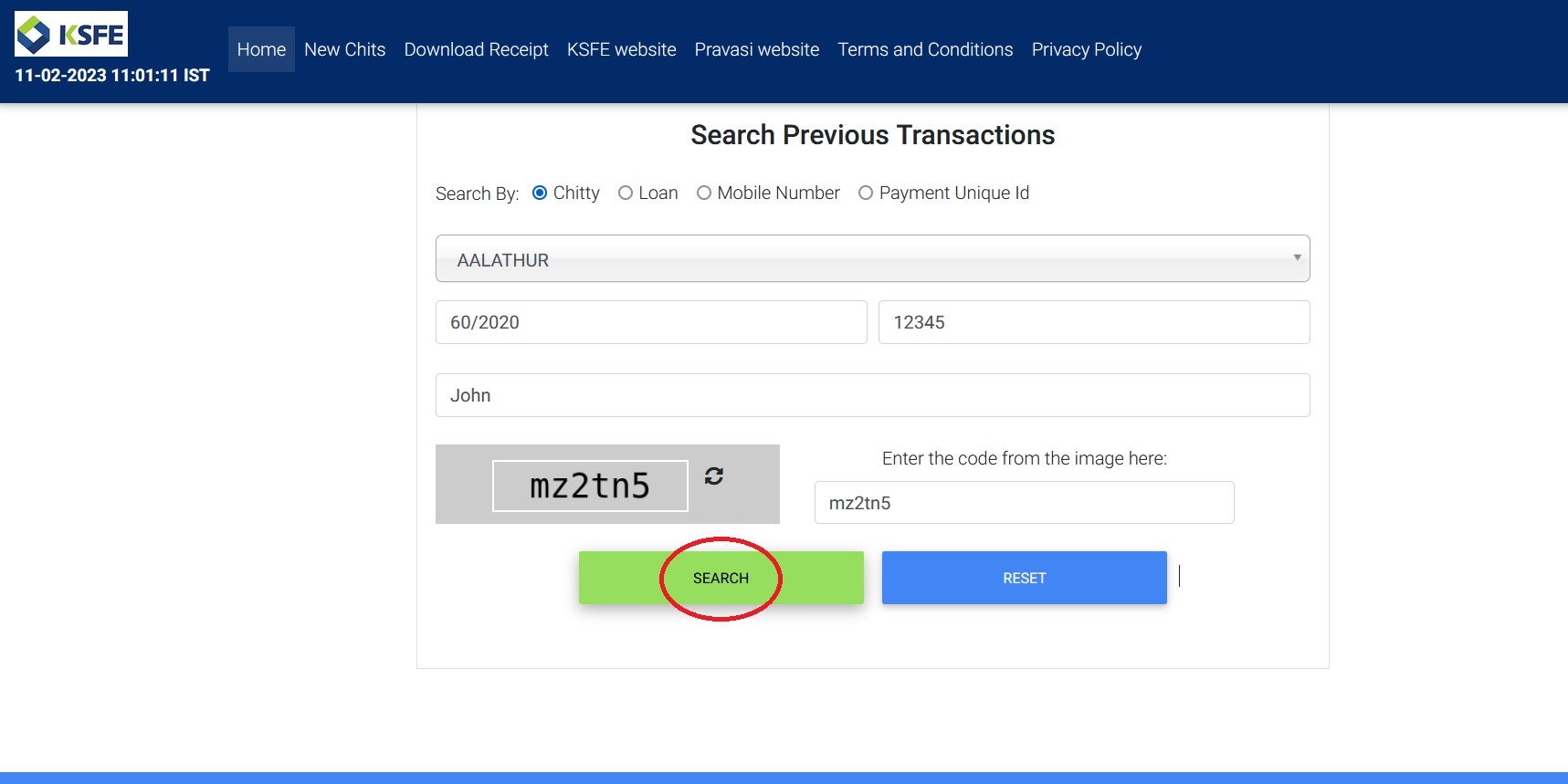Click the name field containing John
Image resolution: width=1568 pixels, height=784 pixels.
point(871,395)
